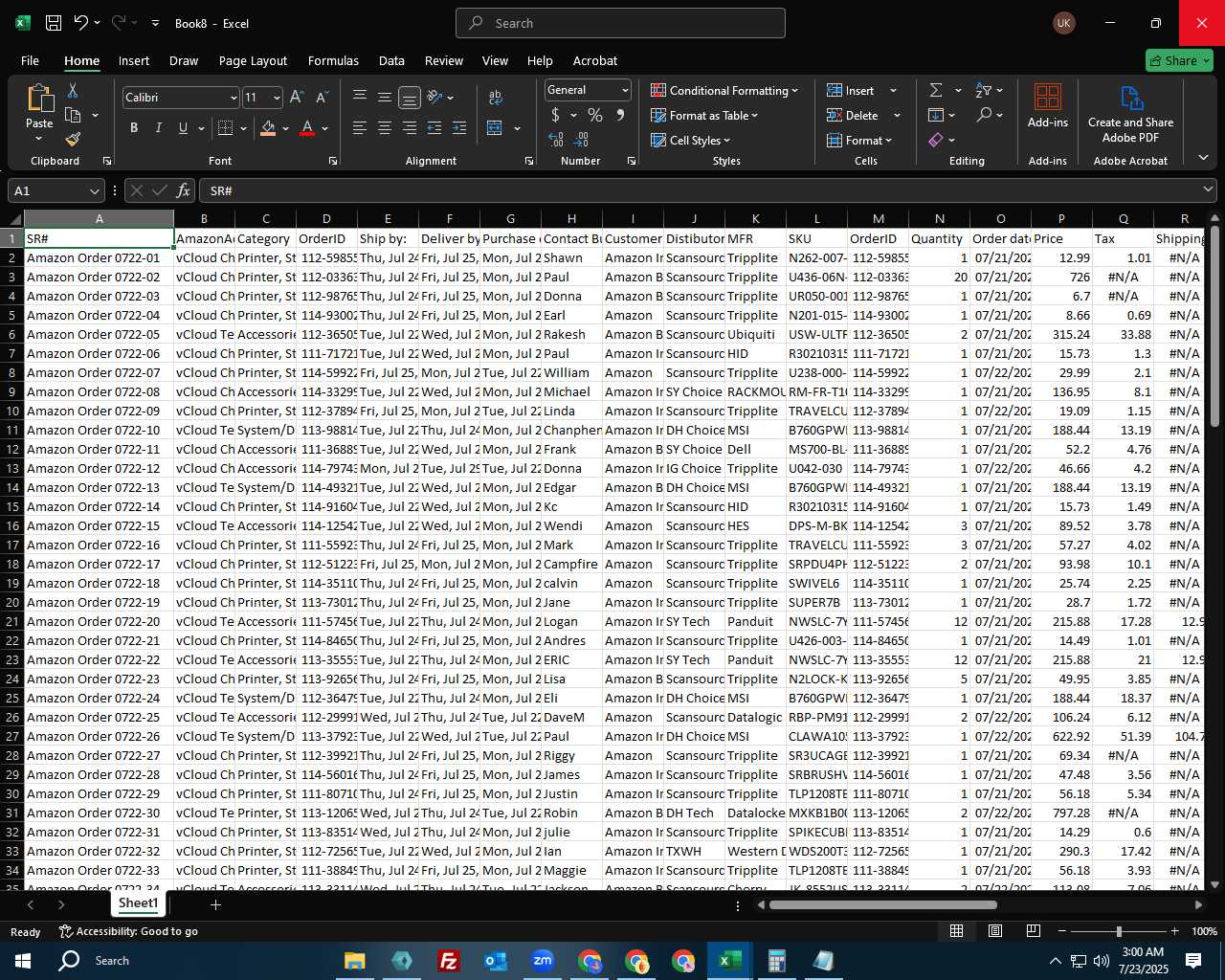Click the Increase Indent icon
This screenshot has height=980, width=1225.
click(x=459, y=128)
